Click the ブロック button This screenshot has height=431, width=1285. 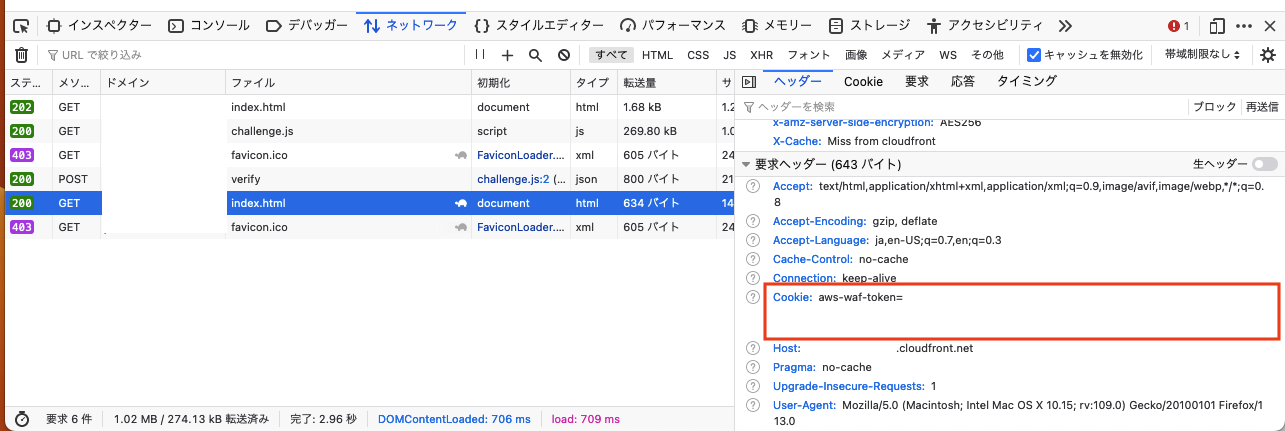pyautogui.click(x=1215, y=107)
